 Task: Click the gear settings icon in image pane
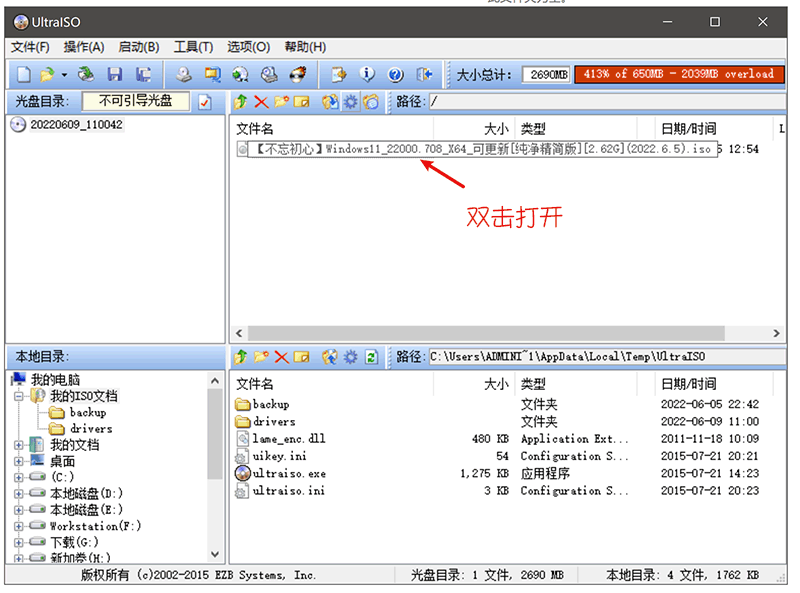click(350, 102)
